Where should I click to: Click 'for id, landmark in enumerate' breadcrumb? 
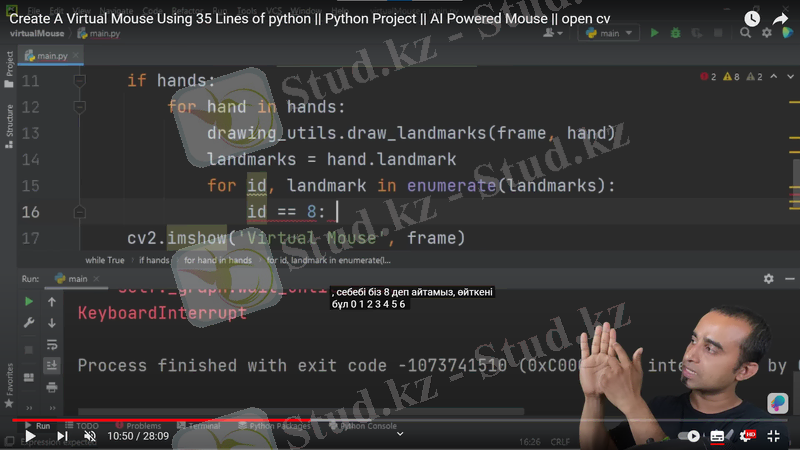point(329,260)
